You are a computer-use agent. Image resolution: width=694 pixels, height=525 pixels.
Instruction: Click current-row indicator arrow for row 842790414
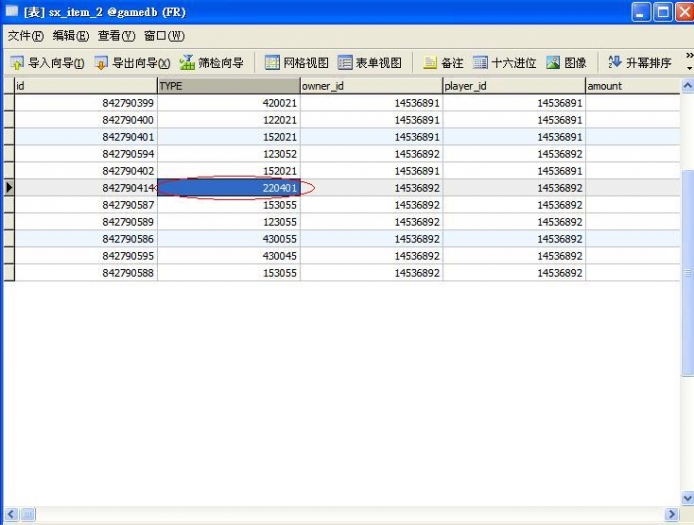9,188
